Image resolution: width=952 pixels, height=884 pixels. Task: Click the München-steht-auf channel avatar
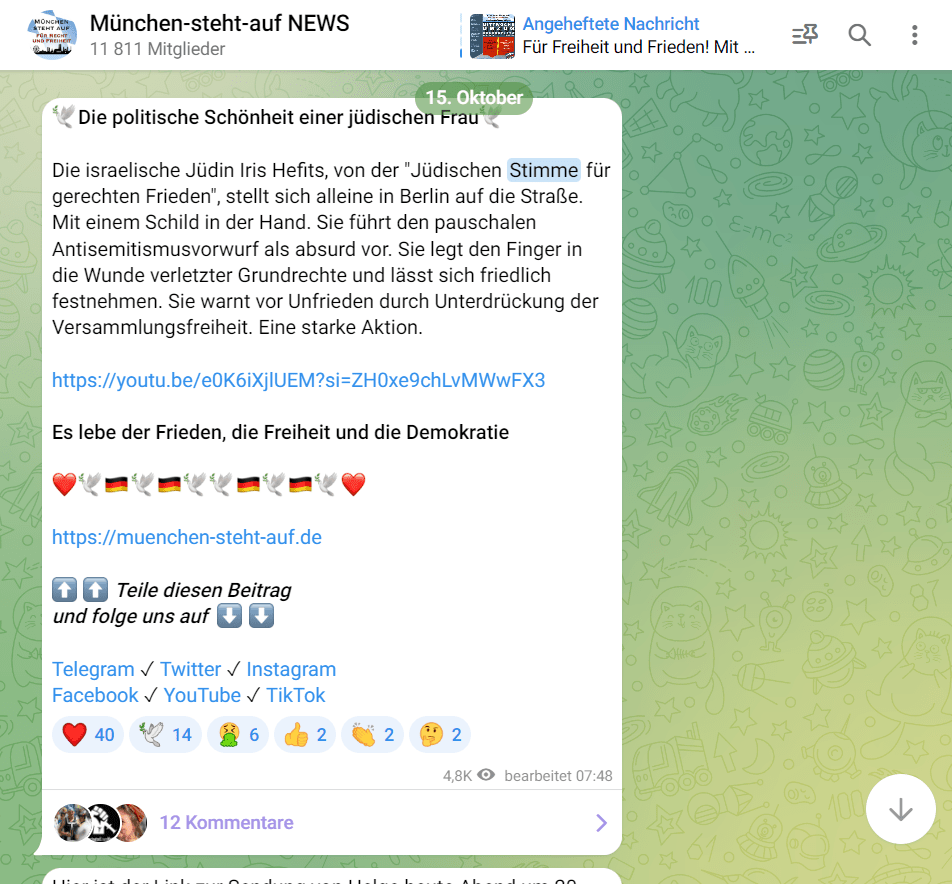[x=52, y=35]
